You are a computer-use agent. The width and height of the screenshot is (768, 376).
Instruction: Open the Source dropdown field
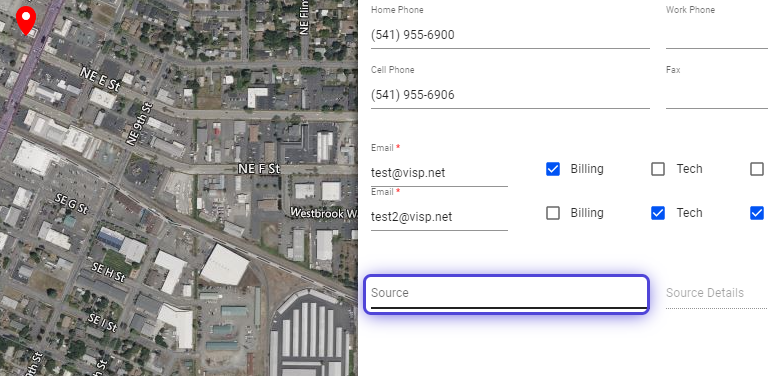(507, 294)
